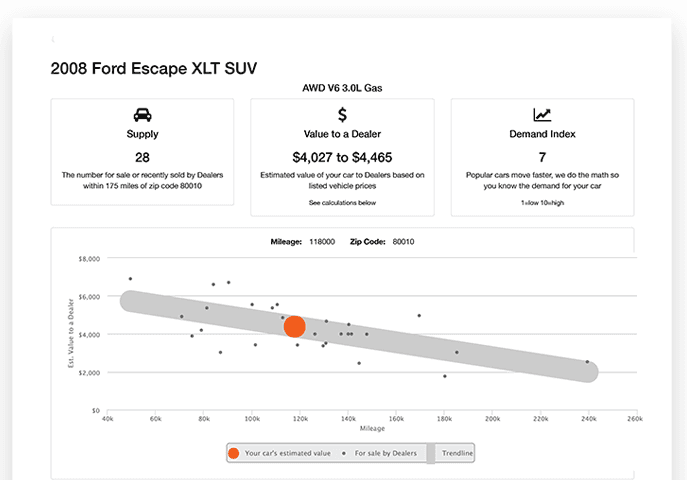Click the 'Value to a Dealer' card title
Screen dimensions: 687x480
click(x=342, y=134)
